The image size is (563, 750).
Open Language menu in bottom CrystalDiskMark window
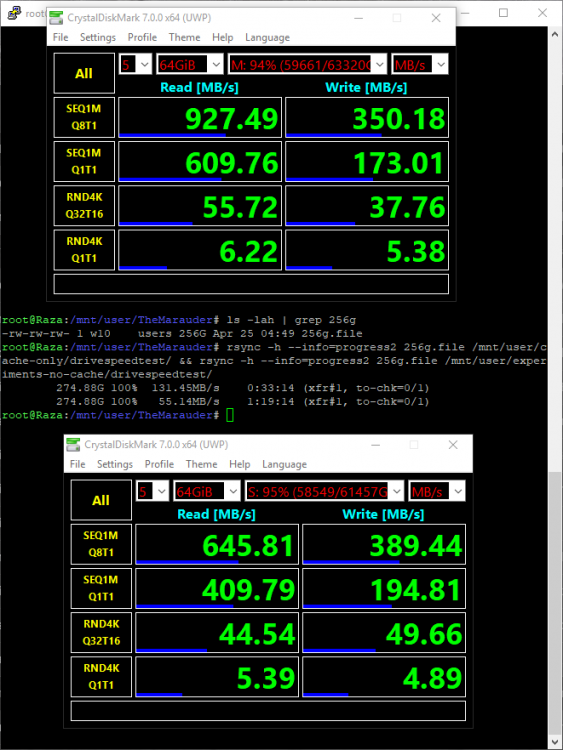(x=285, y=464)
